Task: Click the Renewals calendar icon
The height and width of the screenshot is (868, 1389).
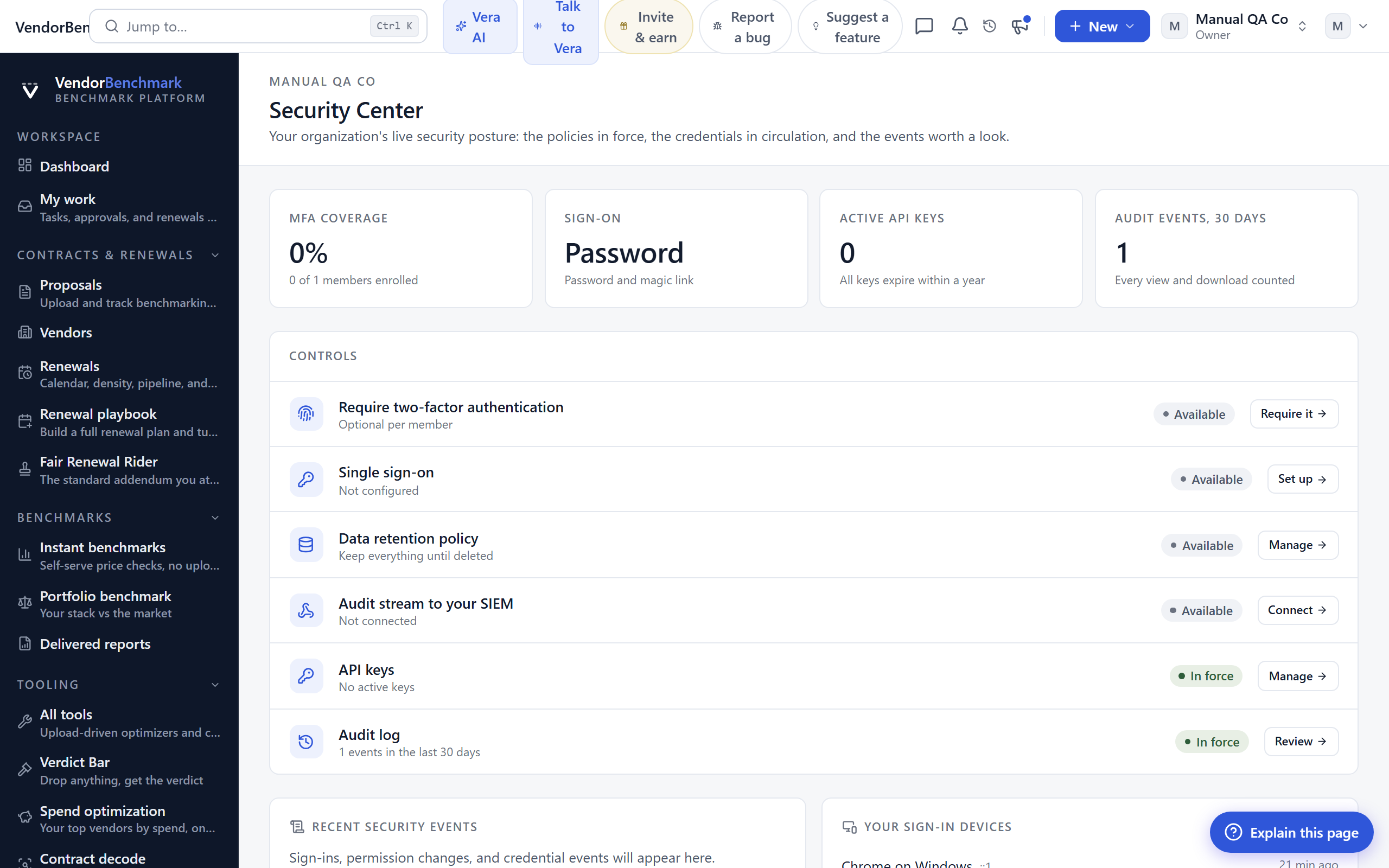Action: (x=24, y=373)
